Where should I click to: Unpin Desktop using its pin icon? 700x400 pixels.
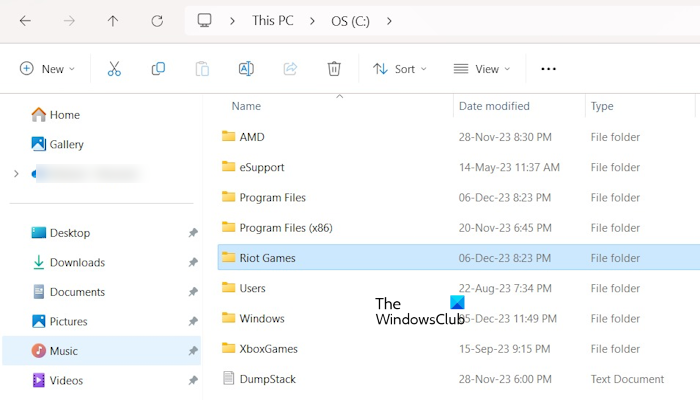[193, 233]
